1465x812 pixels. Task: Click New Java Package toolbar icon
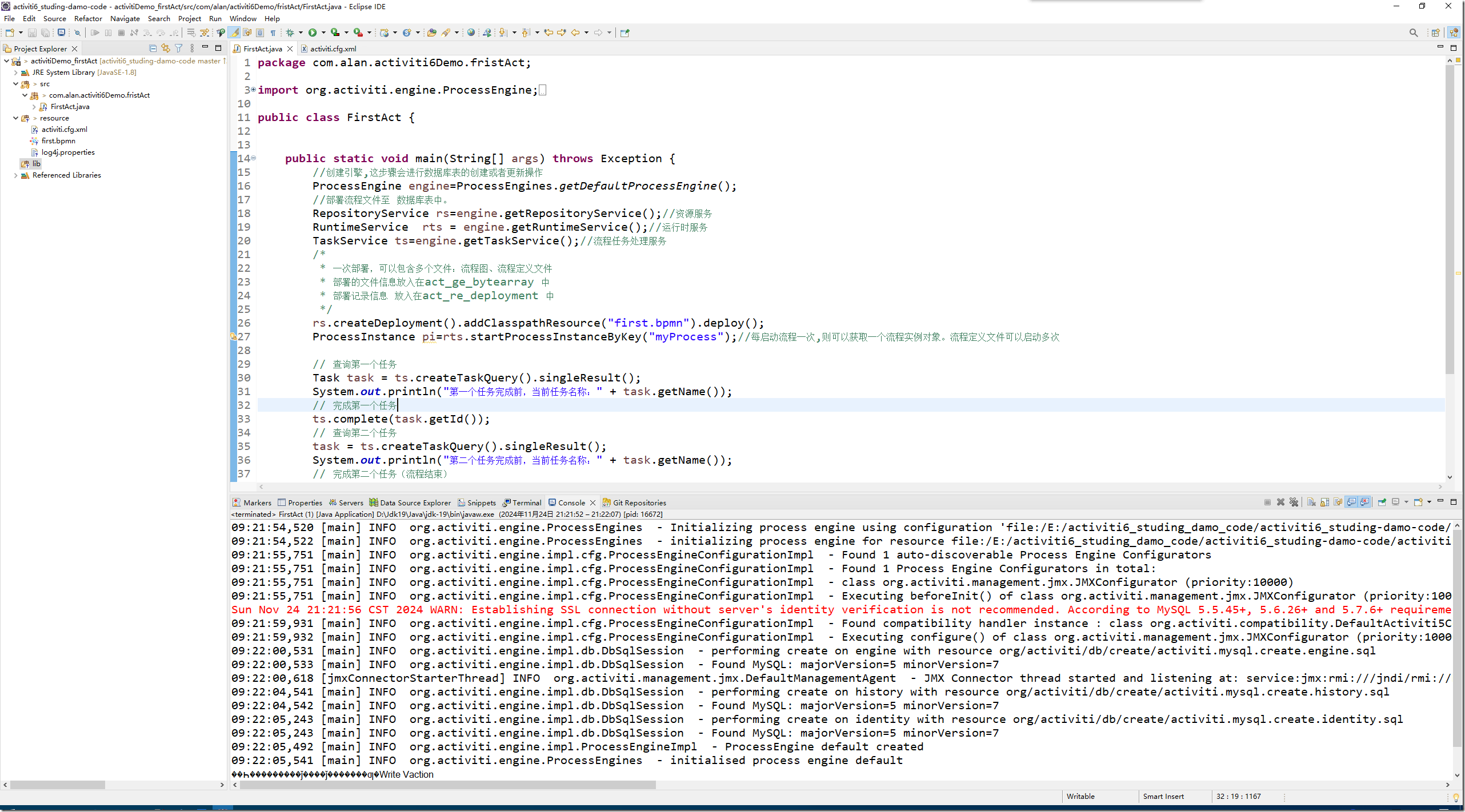(384, 33)
